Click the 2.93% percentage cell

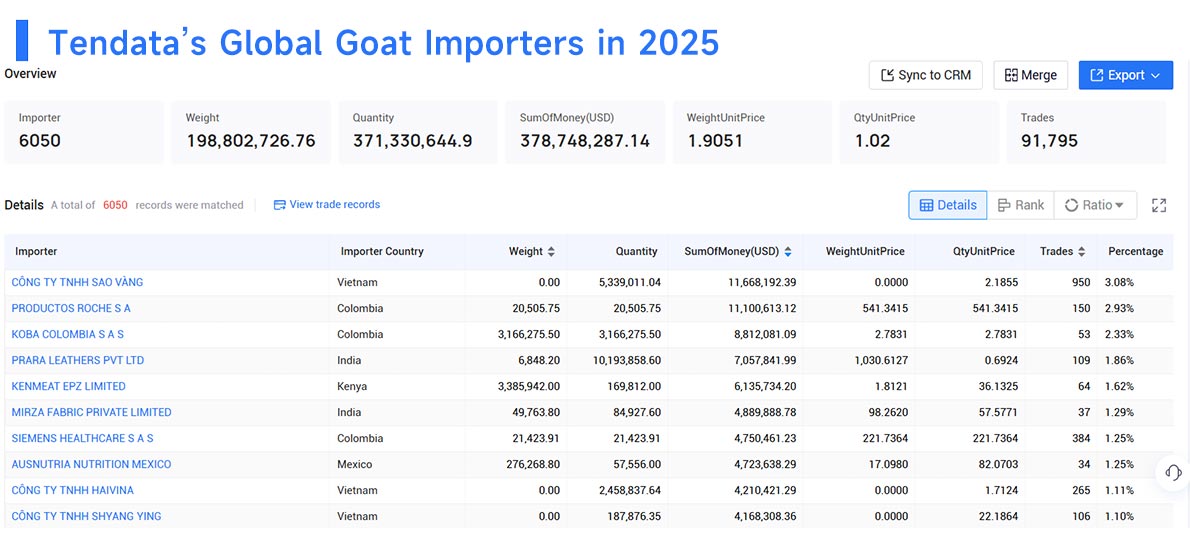click(x=1119, y=308)
